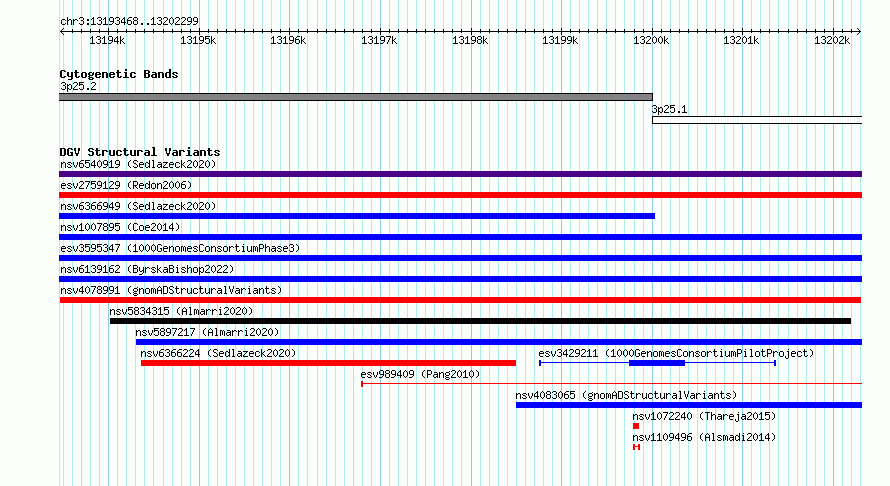The height and width of the screenshot is (486, 890).
Task: Select the blue esv3595347 variant bar
Action: pos(460,258)
